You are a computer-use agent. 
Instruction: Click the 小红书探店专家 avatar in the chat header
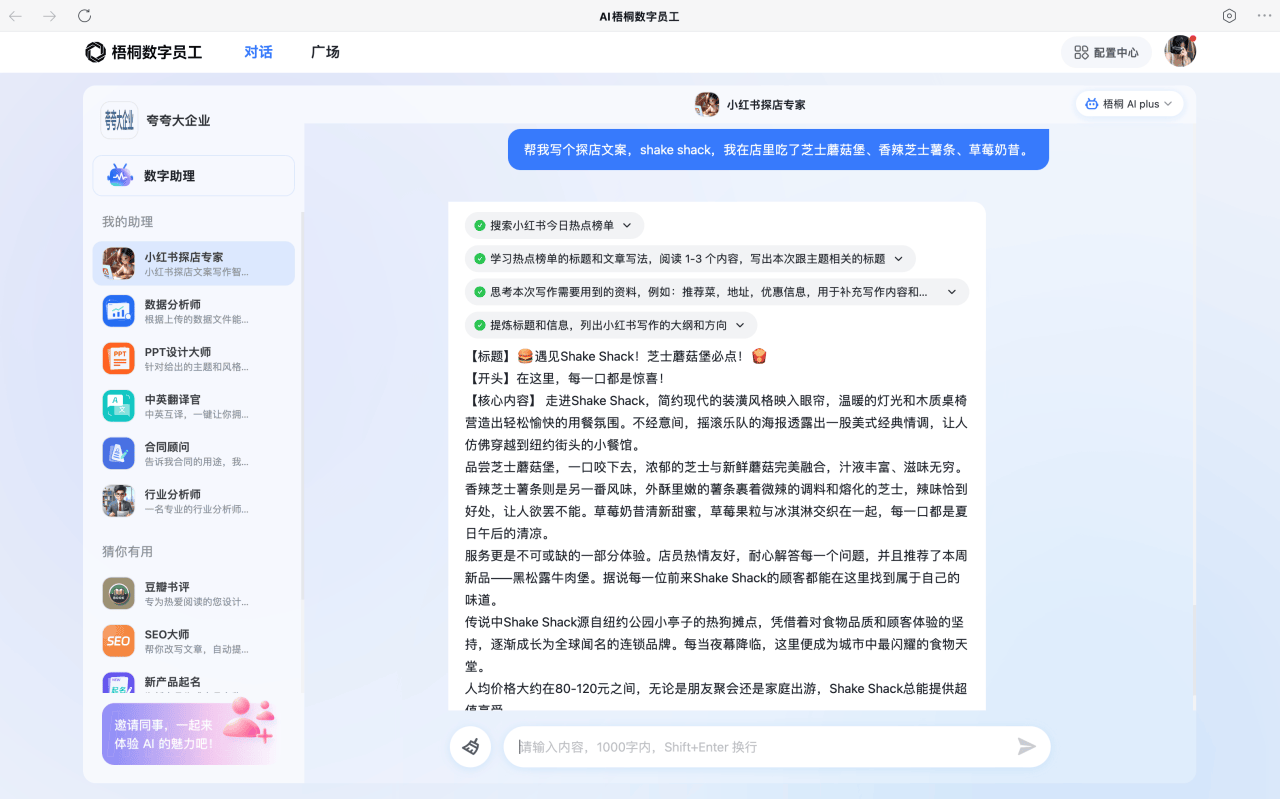[707, 104]
